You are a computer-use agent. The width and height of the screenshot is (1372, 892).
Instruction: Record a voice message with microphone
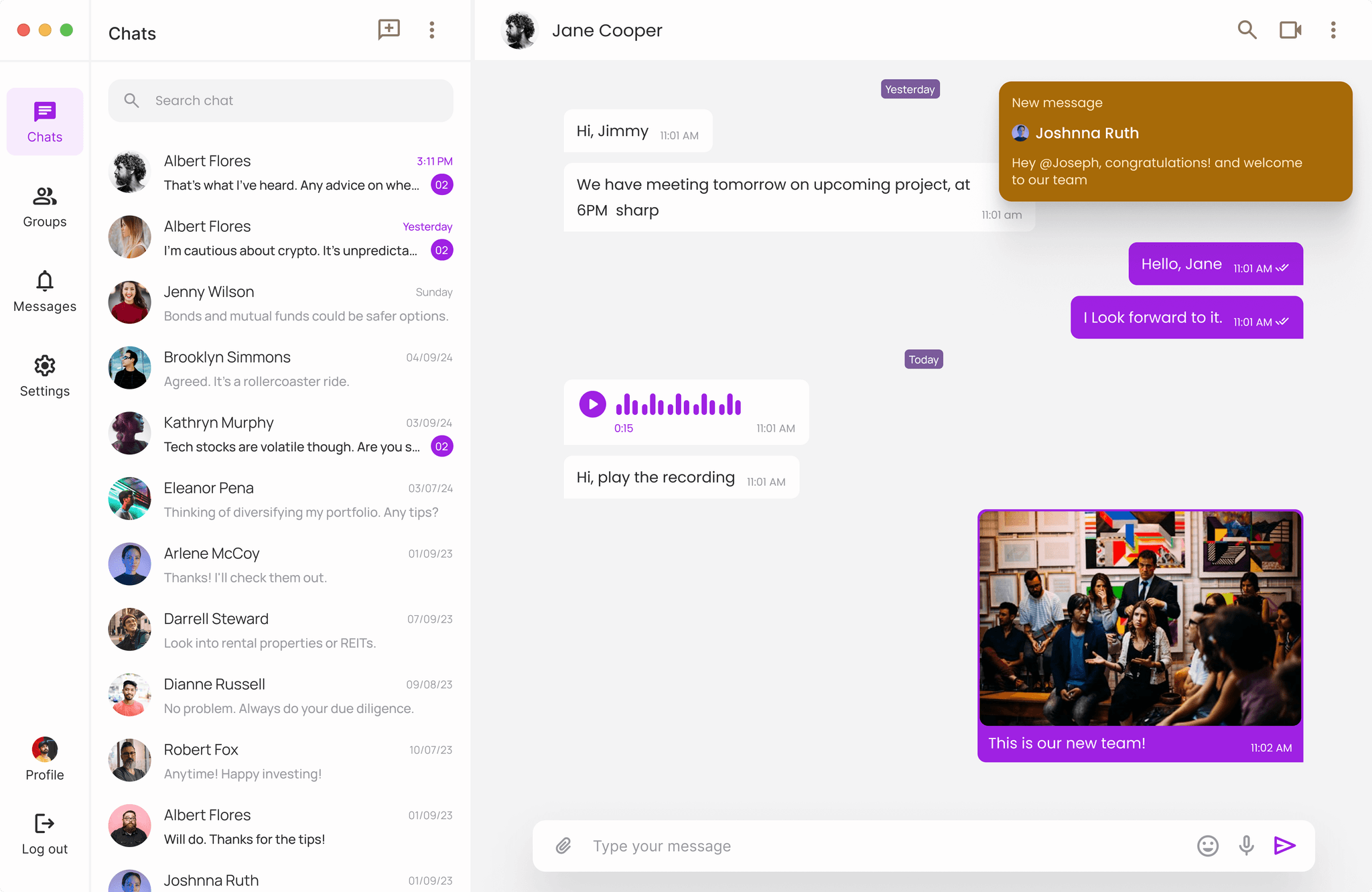1246,846
